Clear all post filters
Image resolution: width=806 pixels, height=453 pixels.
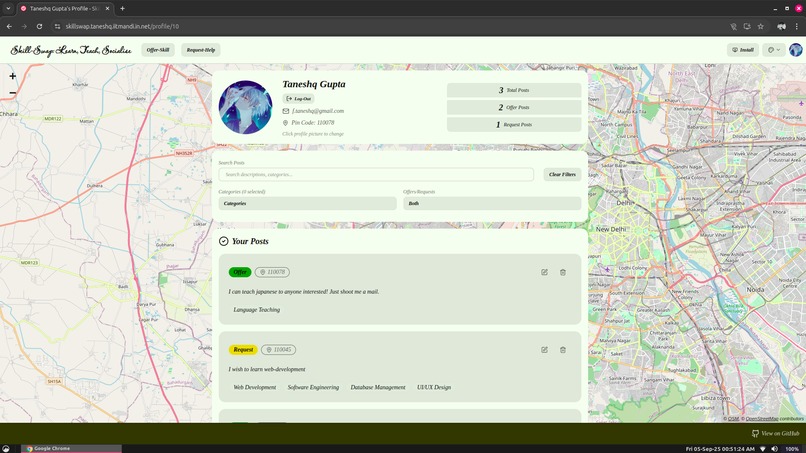[562, 174]
